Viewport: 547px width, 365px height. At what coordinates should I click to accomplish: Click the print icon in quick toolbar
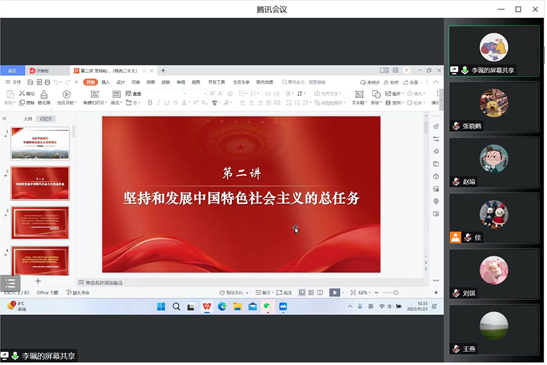pos(47,82)
